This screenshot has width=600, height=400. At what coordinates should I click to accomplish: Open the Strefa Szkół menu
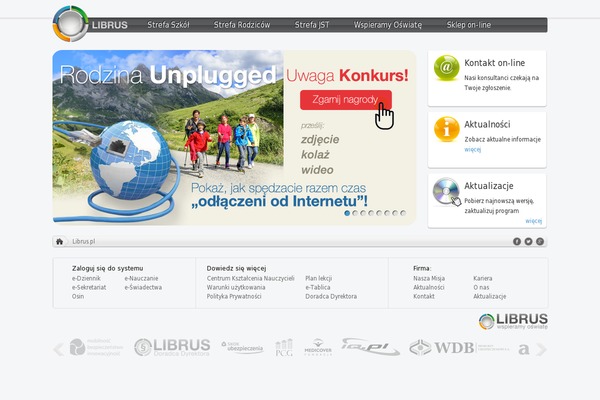pyautogui.click(x=168, y=25)
